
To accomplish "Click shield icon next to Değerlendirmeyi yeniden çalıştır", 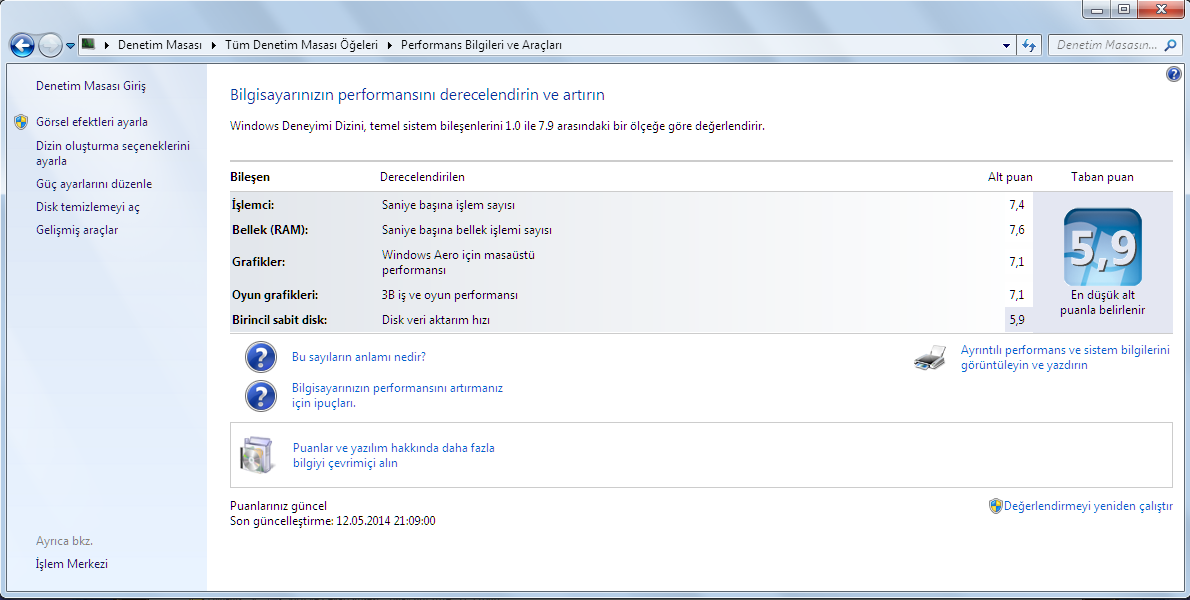I will (996, 506).
